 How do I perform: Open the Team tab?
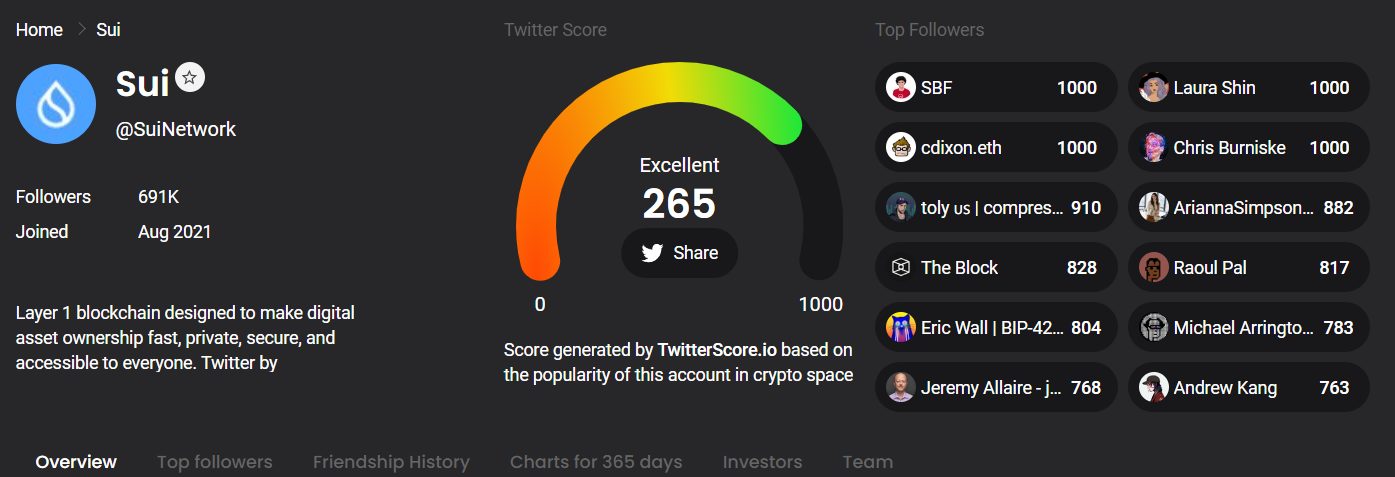867,462
